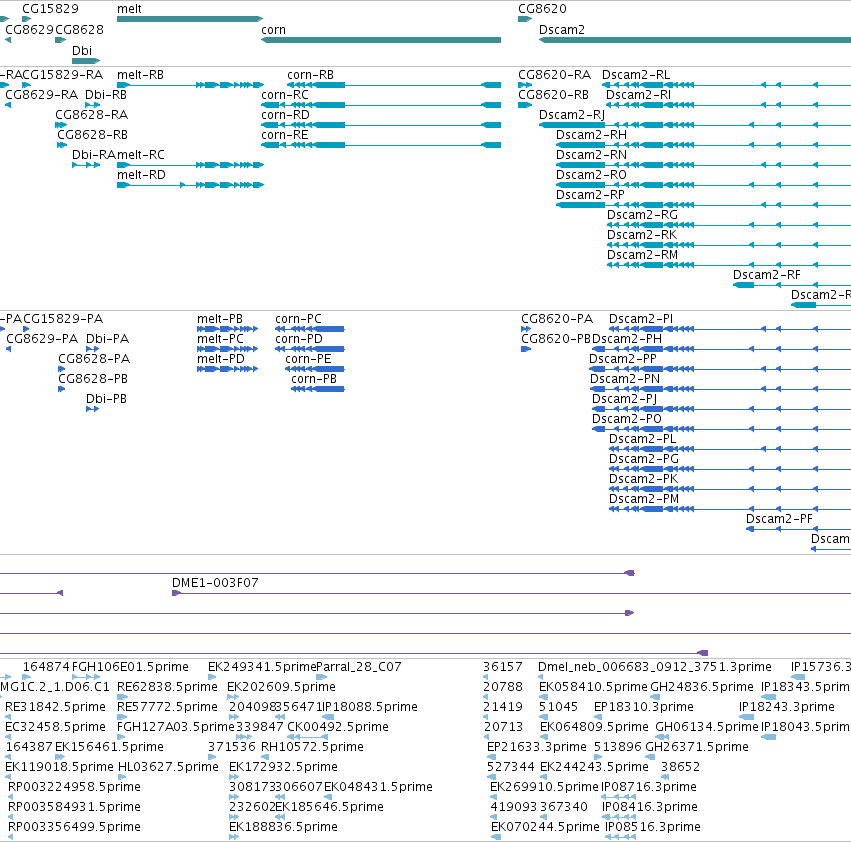851x842 pixels.
Task: Select protein Dscam2-PJ
Action: [x=625, y=400]
